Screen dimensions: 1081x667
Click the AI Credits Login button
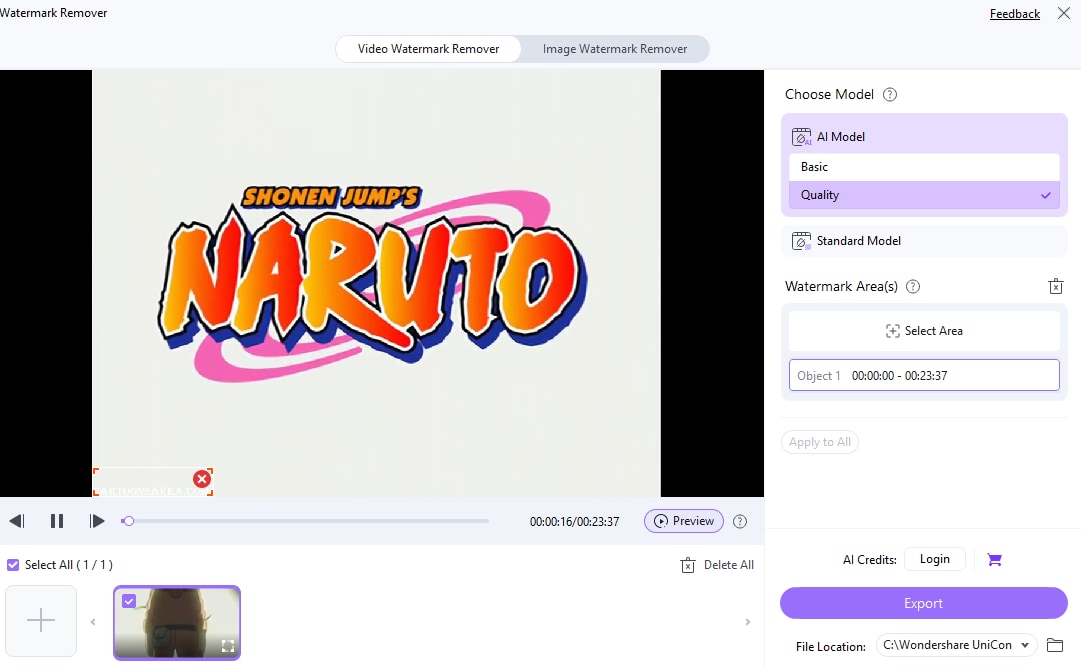[934, 559]
